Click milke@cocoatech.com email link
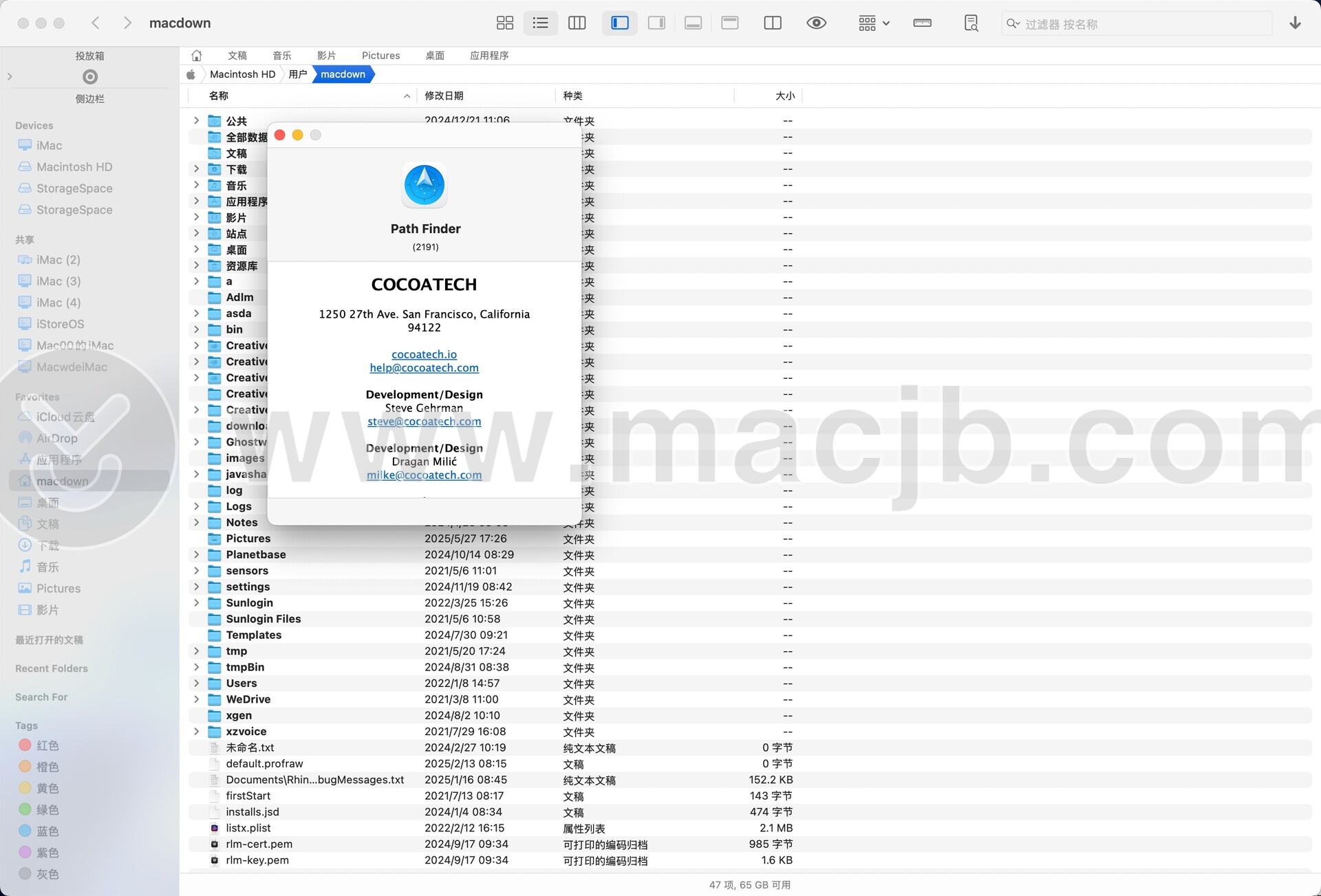Image resolution: width=1321 pixels, height=896 pixels. 424,475
